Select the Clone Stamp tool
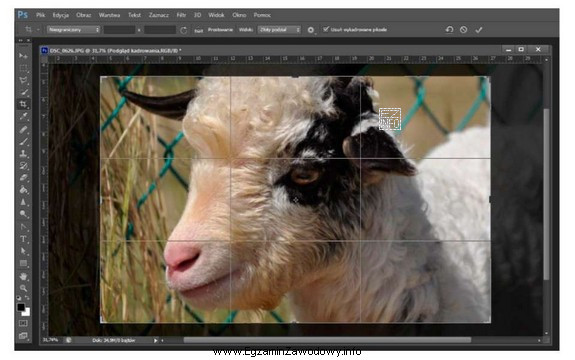 click(x=23, y=153)
